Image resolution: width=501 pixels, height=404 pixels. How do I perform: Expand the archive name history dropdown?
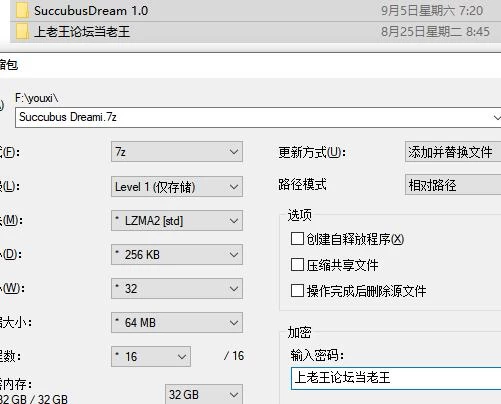tap(496, 117)
